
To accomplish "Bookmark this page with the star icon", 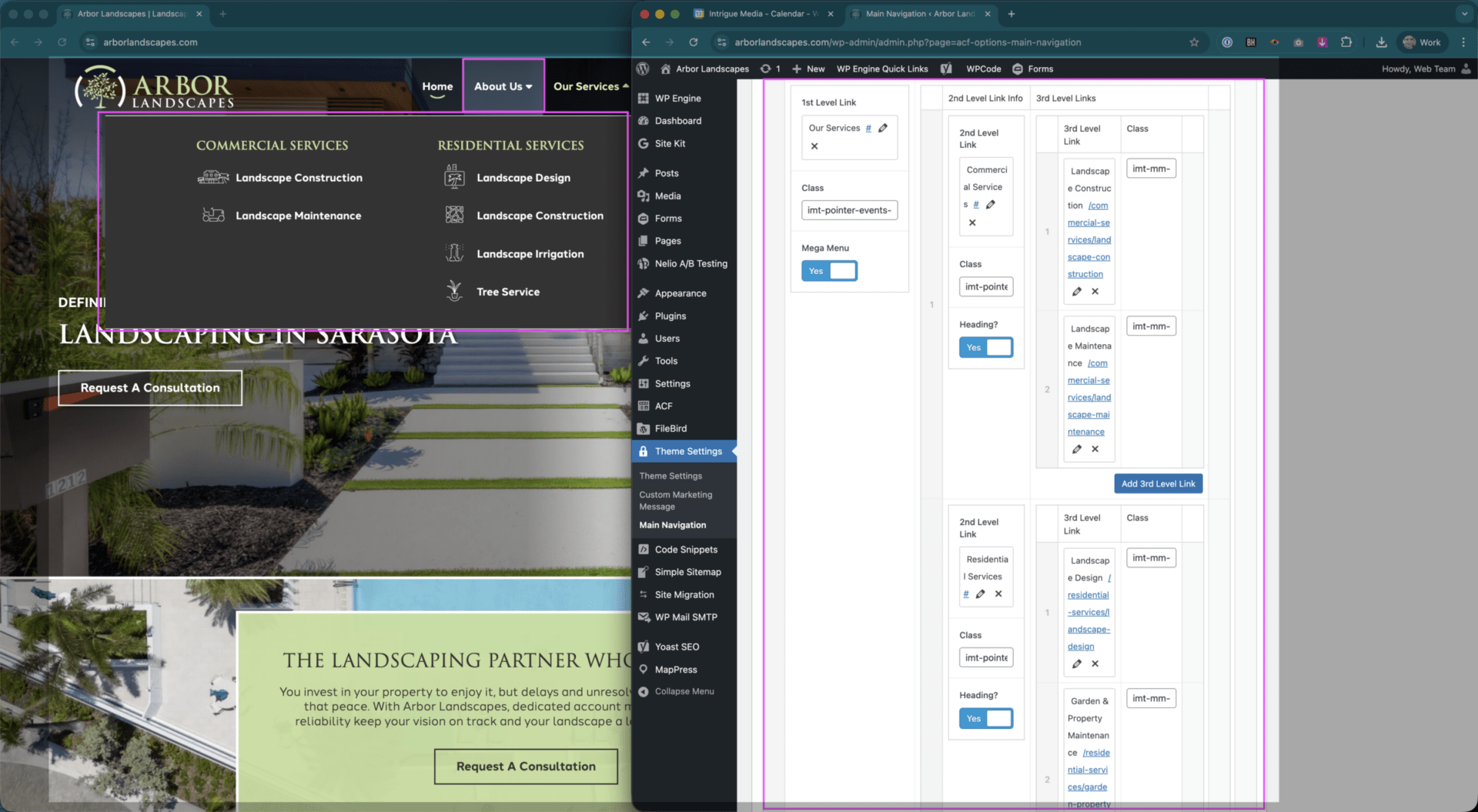I will pyautogui.click(x=1194, y=42).
